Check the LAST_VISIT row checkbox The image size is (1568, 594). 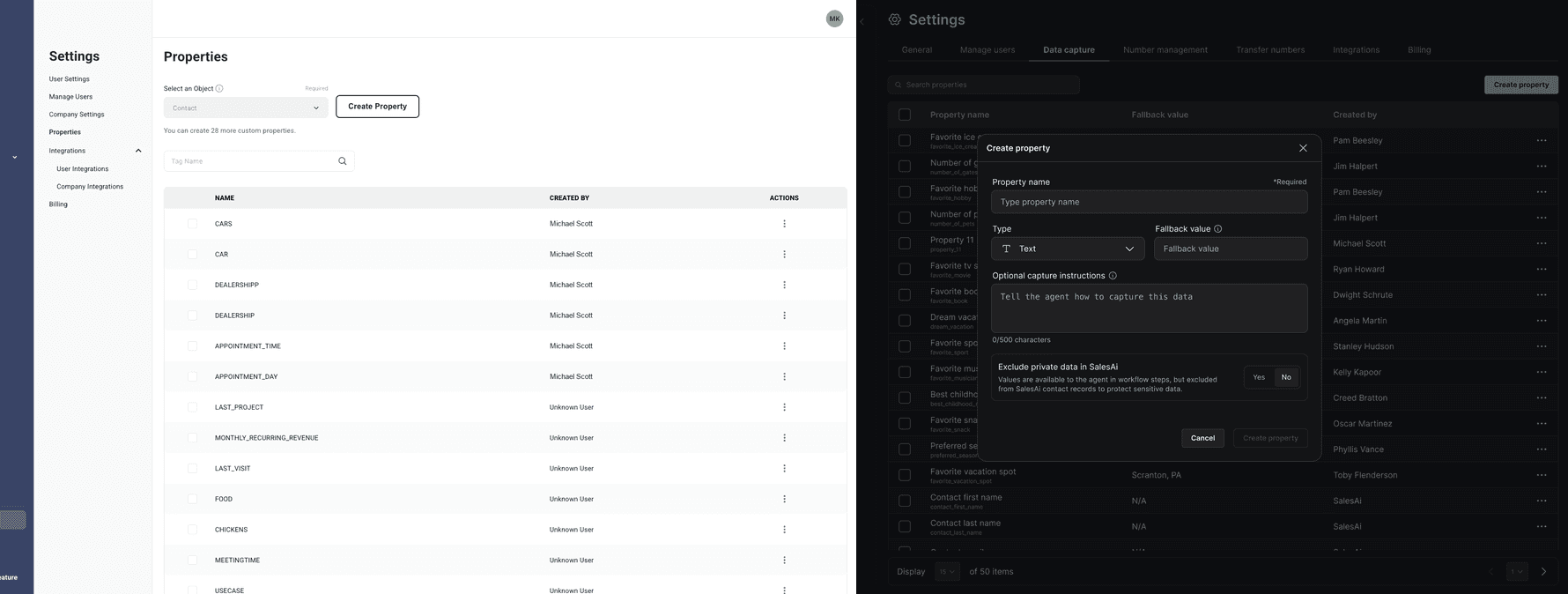pos(192,468)
